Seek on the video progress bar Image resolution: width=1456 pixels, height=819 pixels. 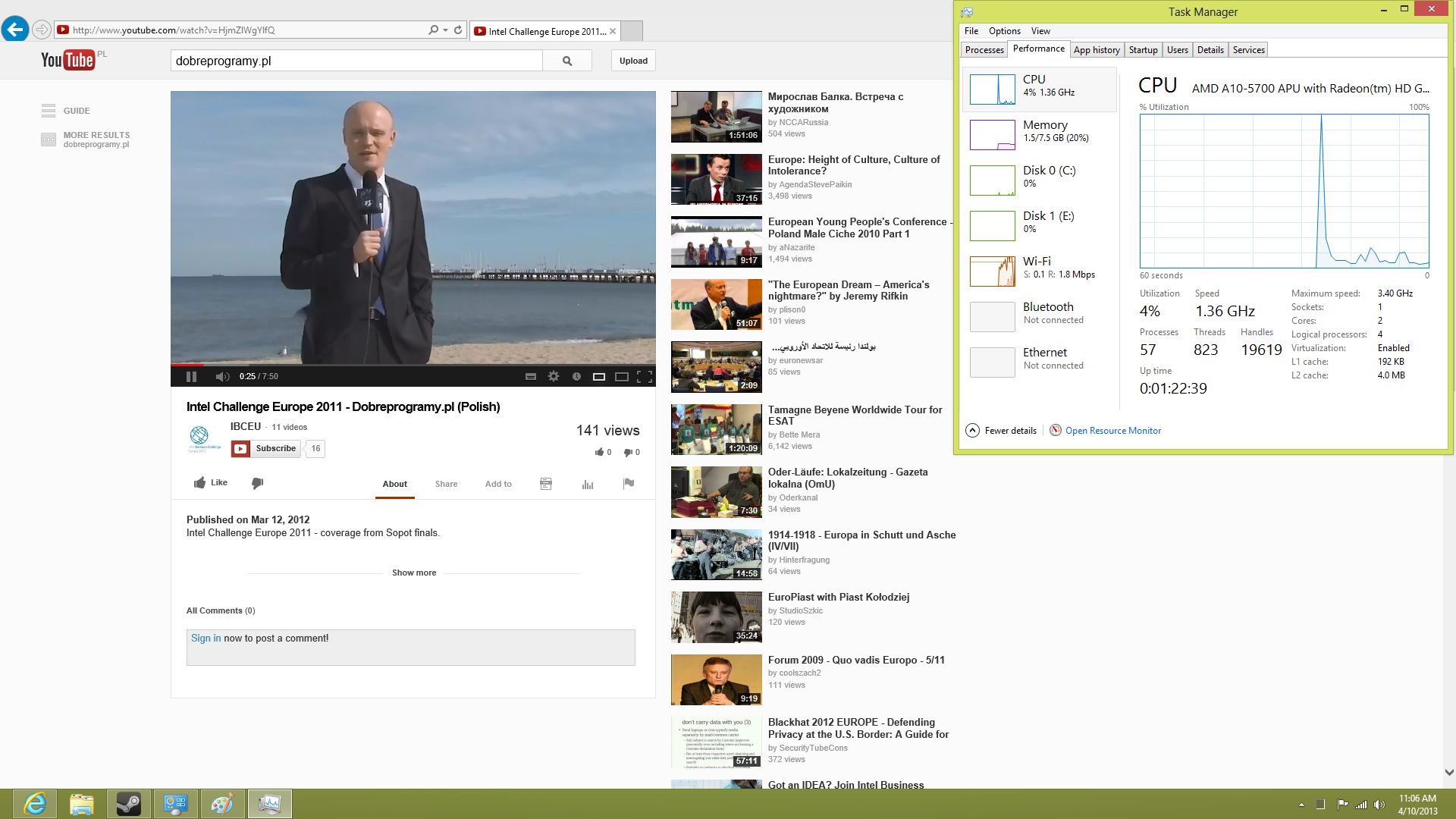[413, 365]
